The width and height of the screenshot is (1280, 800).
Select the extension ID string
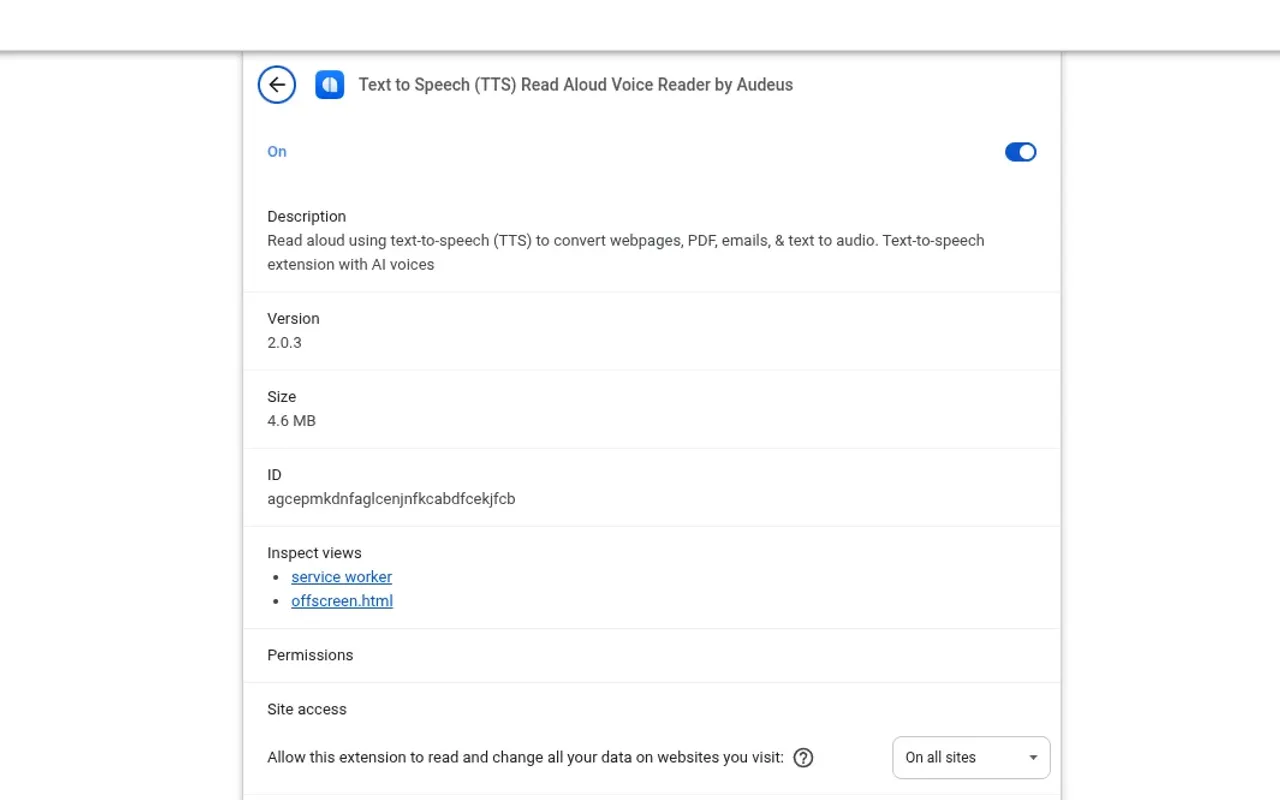(391, 499)
